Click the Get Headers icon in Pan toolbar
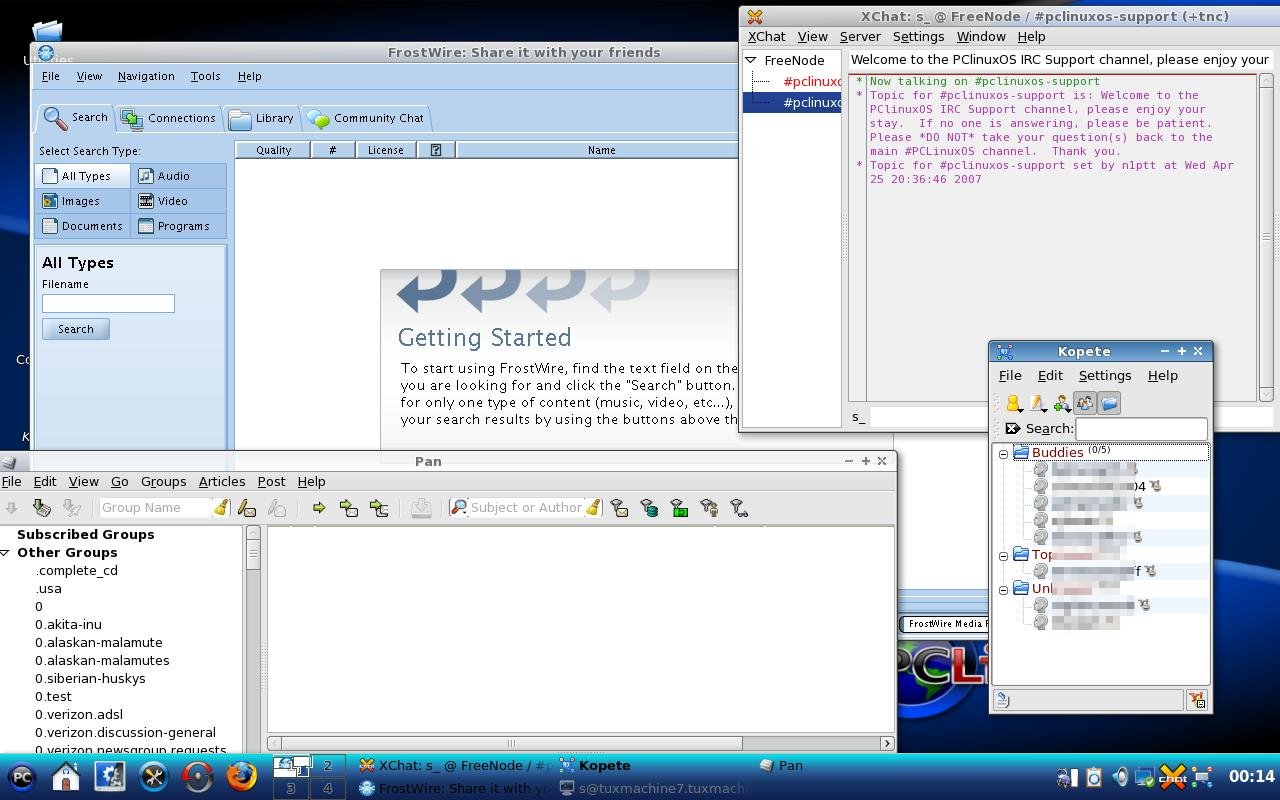This screenshot has height=800, width=1280. (41, 508)
